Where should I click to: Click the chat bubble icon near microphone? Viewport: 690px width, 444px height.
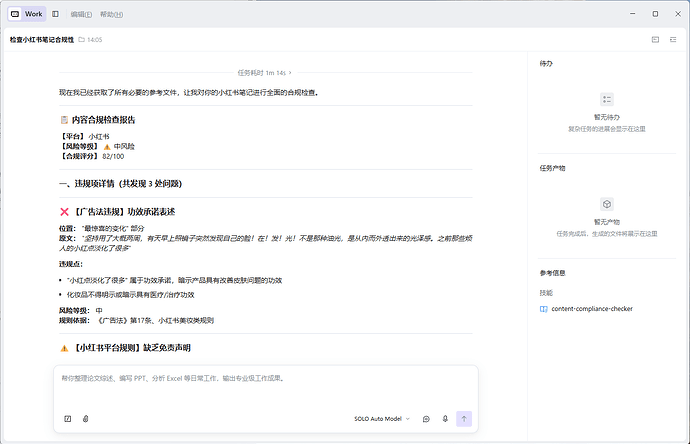tap(426, 419)
